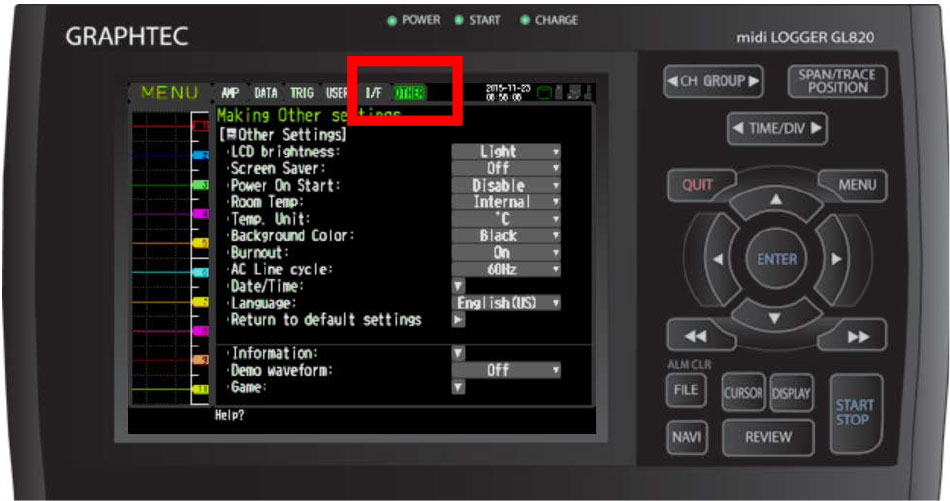
Task: Open Burnout On dropdown
Action: click(506, 253)
